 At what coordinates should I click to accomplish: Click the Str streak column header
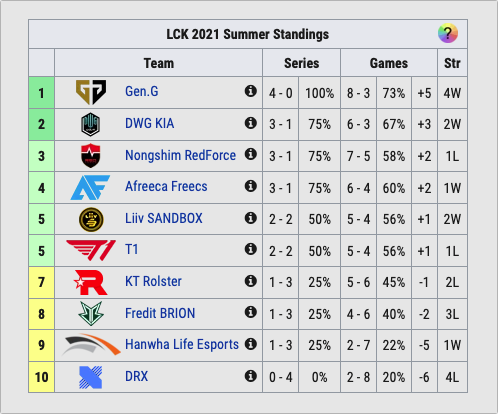[452, 63]
